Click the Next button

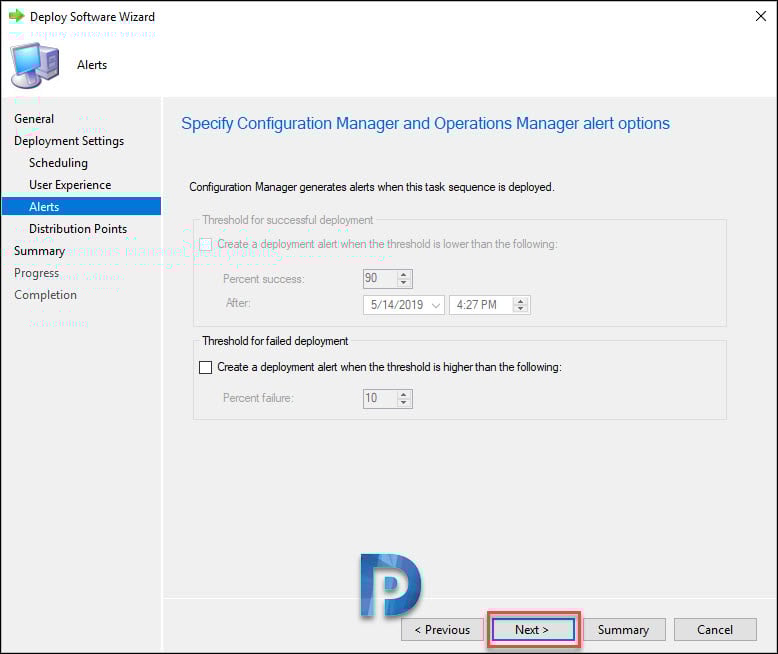point(533,630)
